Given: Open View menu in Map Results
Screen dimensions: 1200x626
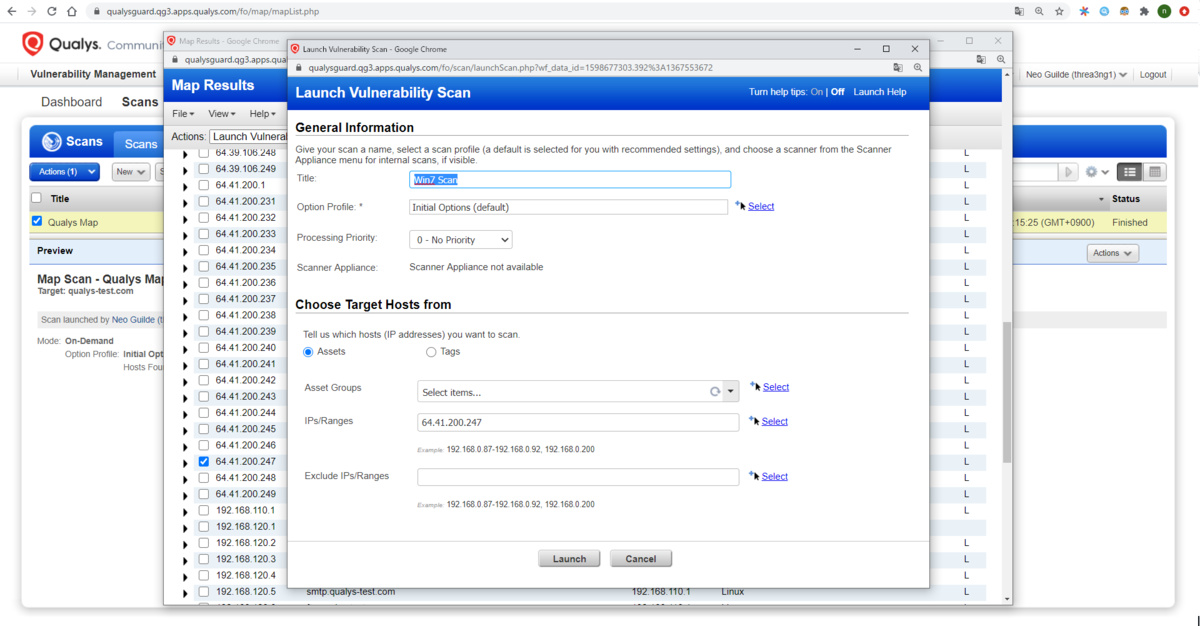Looking at the screenshot, I should (x=222, y=114).
